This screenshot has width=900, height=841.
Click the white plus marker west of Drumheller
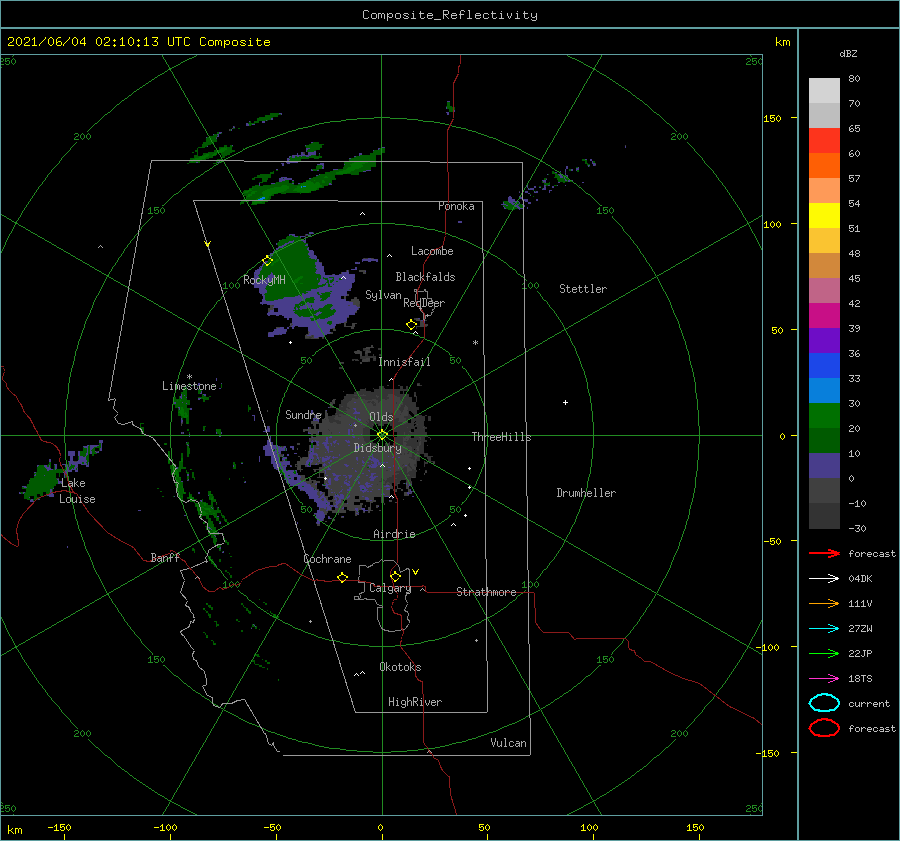pyautogui.click(x=565, y=402)
